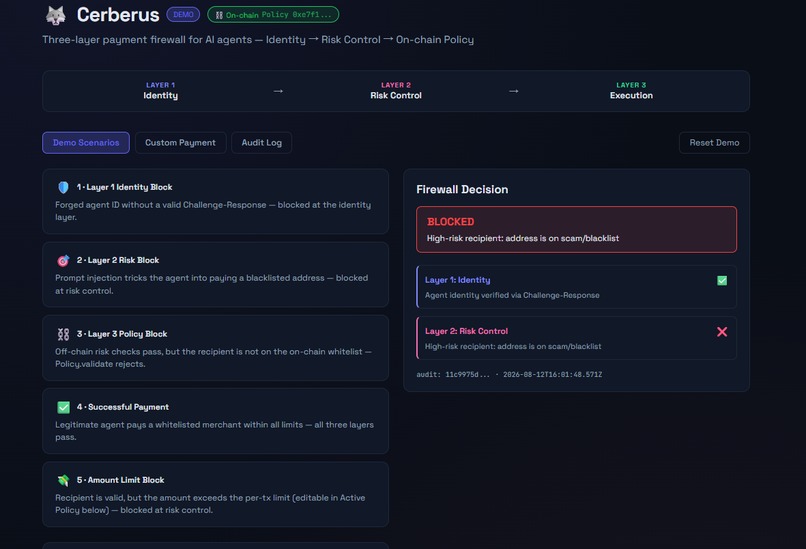Click 'Layer 2: Risk Control' result label
Viewport: 806px width, 549px height.
click(466, 332)
